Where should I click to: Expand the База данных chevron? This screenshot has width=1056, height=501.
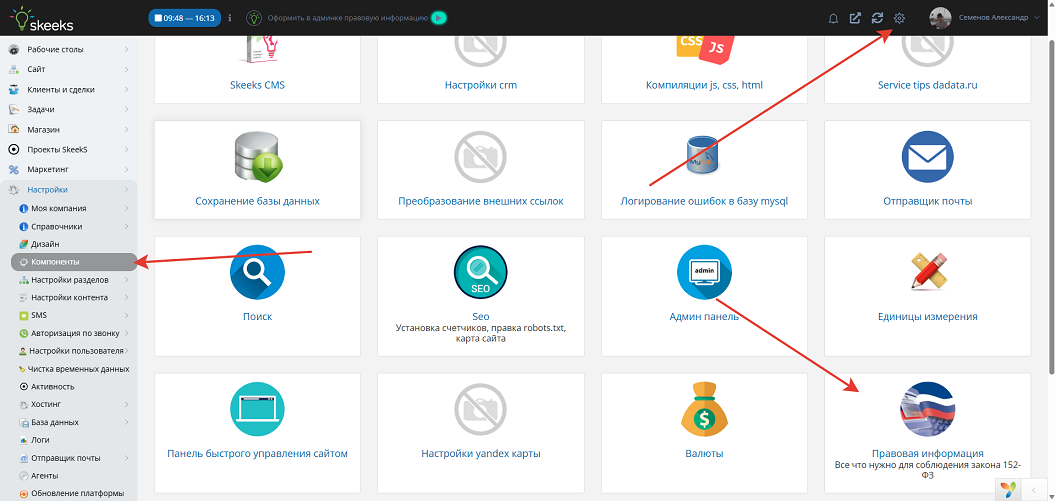(x=127, y=422)
